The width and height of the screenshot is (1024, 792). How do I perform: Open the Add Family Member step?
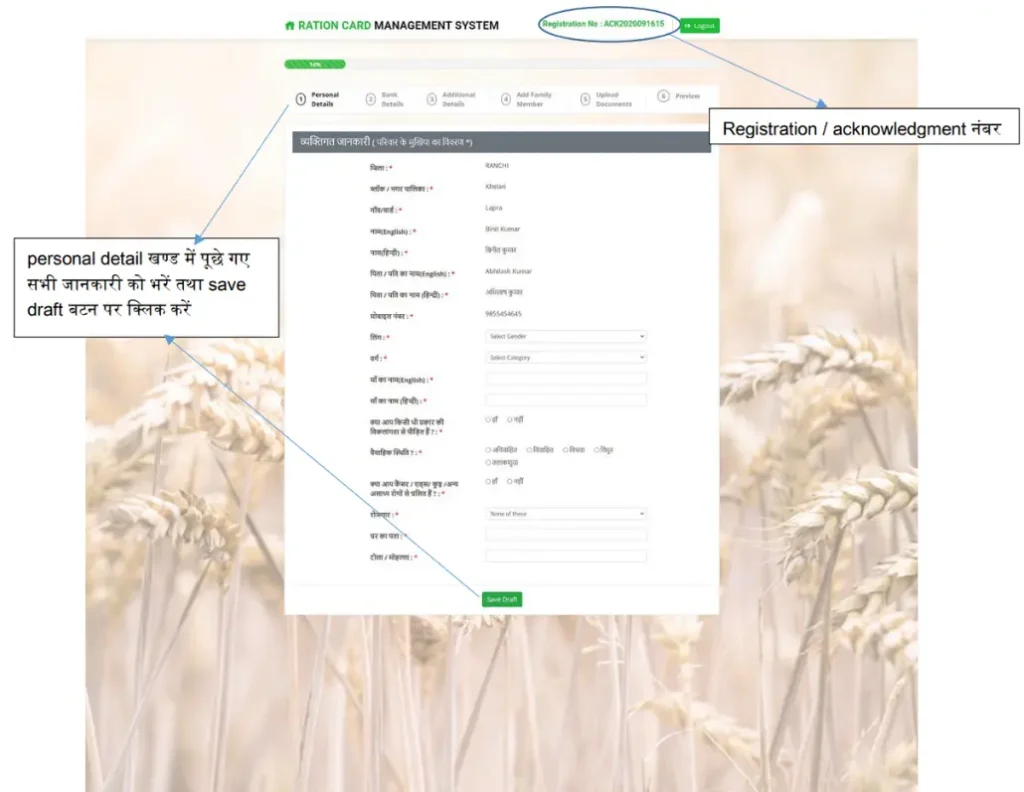[527, 99]
